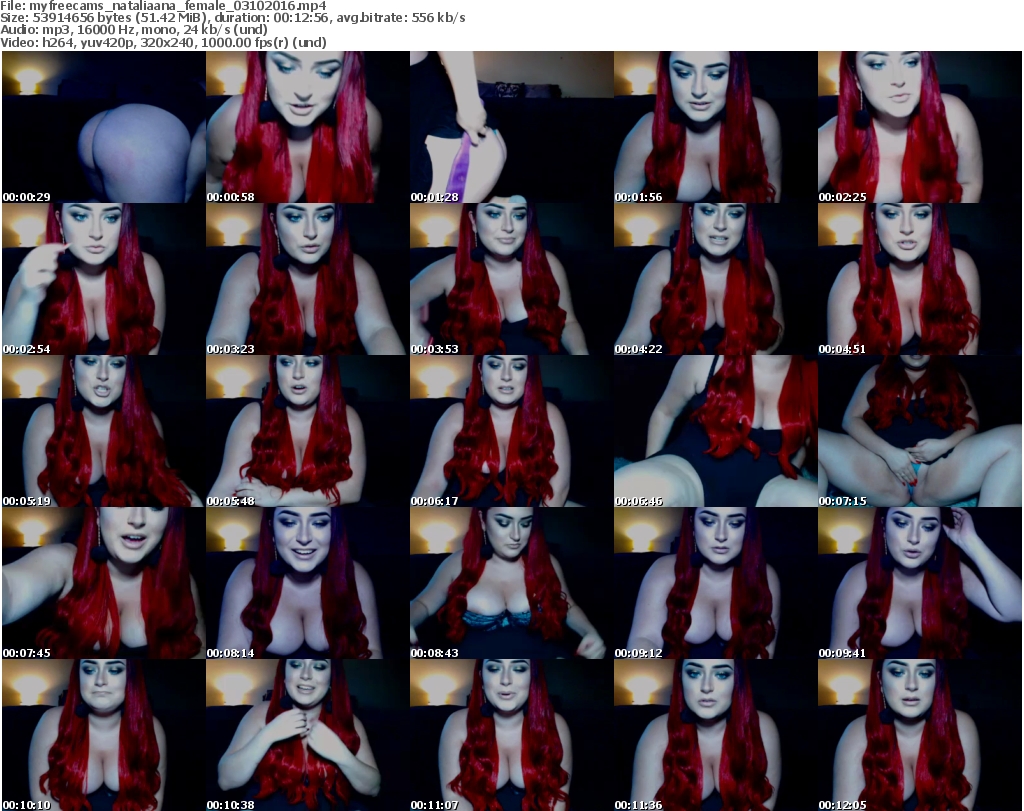
Task: Open the frame thumbnail stamped 00:10:38
Action: click(308, 735)
